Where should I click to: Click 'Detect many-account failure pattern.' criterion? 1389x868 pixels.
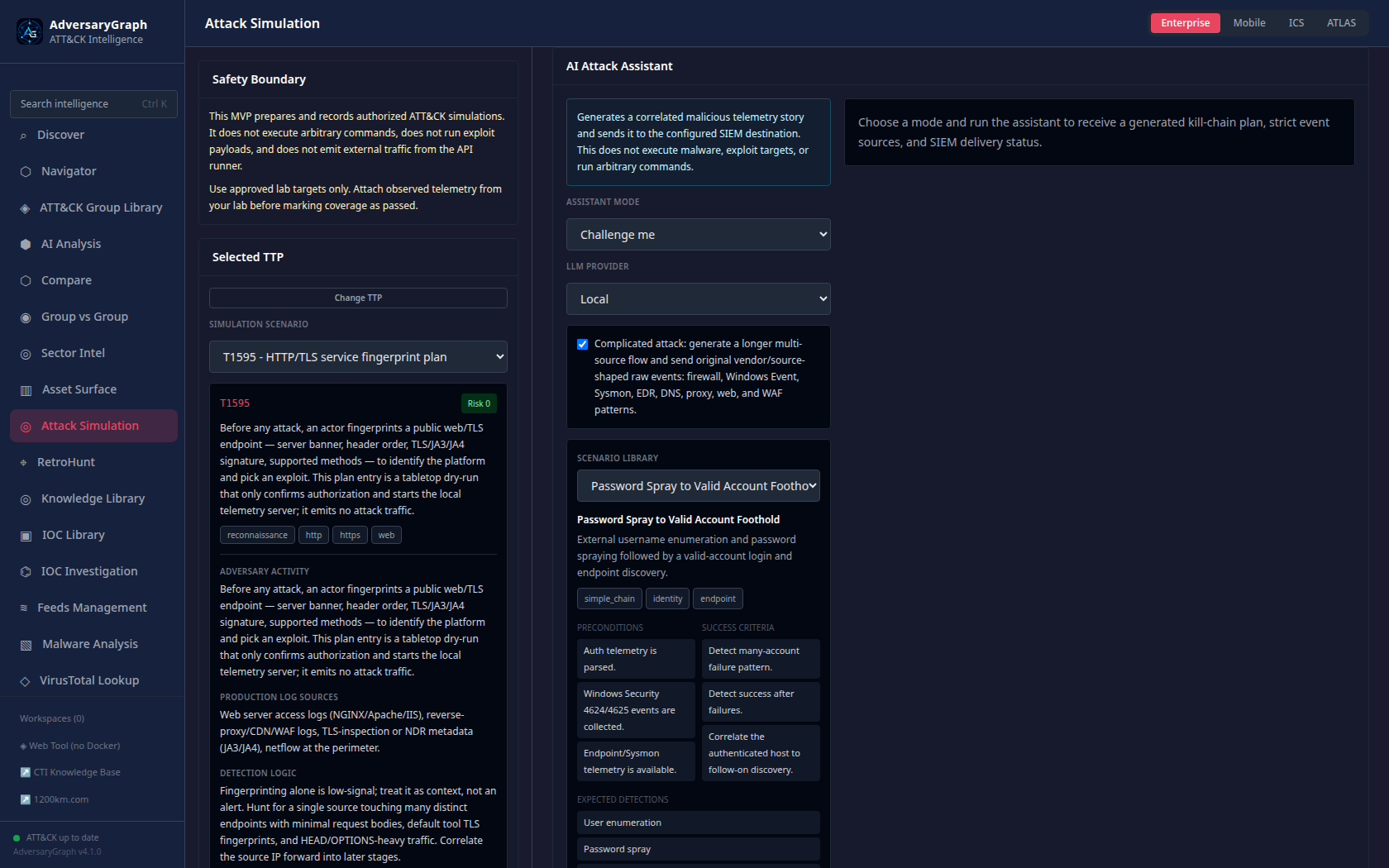point(761,660)
